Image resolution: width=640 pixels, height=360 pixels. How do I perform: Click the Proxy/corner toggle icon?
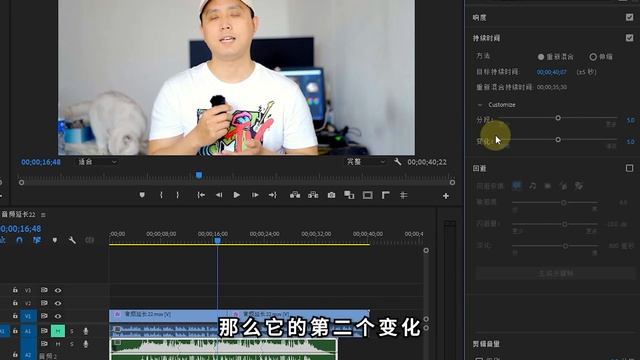pos(385,195)
